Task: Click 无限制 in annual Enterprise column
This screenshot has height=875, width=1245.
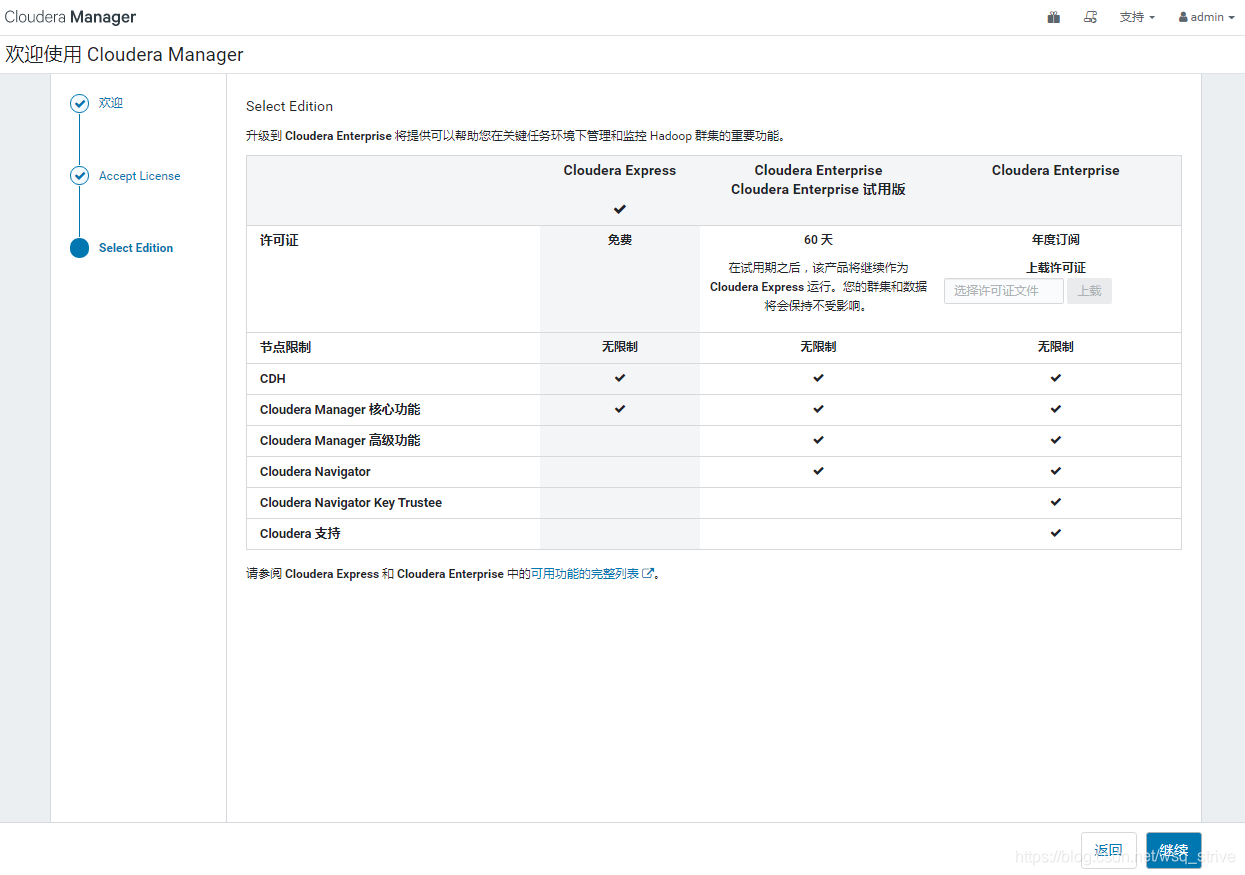Action: point(1056,347)
